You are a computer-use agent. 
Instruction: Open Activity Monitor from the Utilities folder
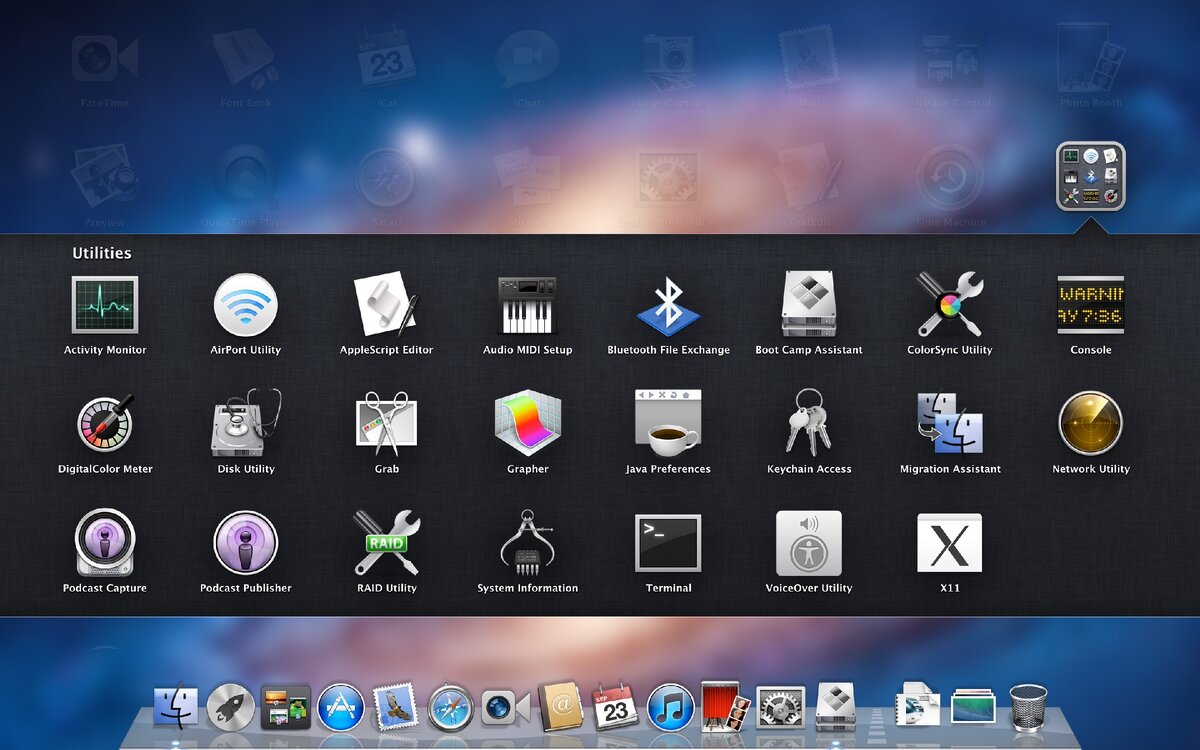105,305
